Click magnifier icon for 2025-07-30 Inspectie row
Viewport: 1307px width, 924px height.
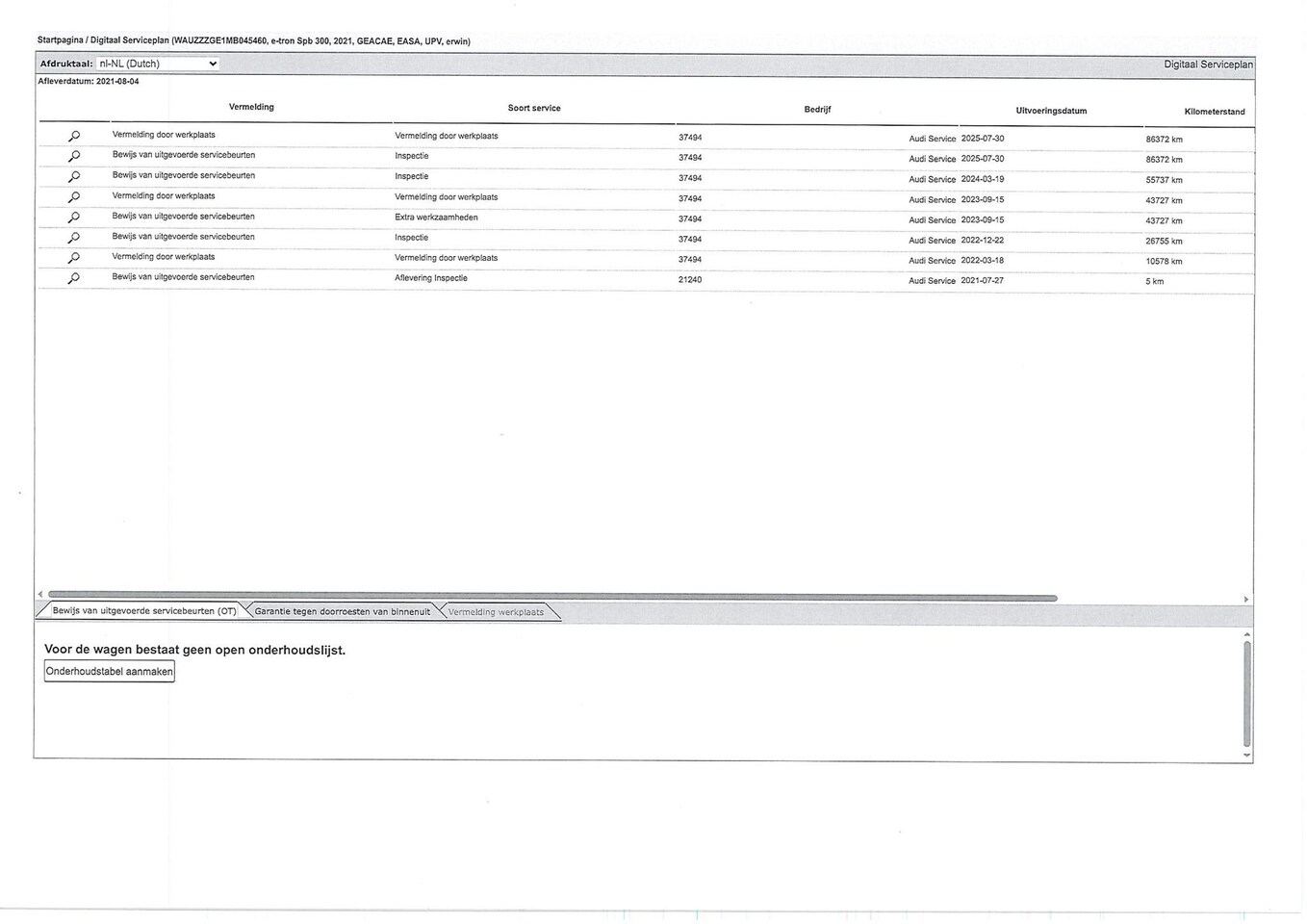[x=74, y=156]
